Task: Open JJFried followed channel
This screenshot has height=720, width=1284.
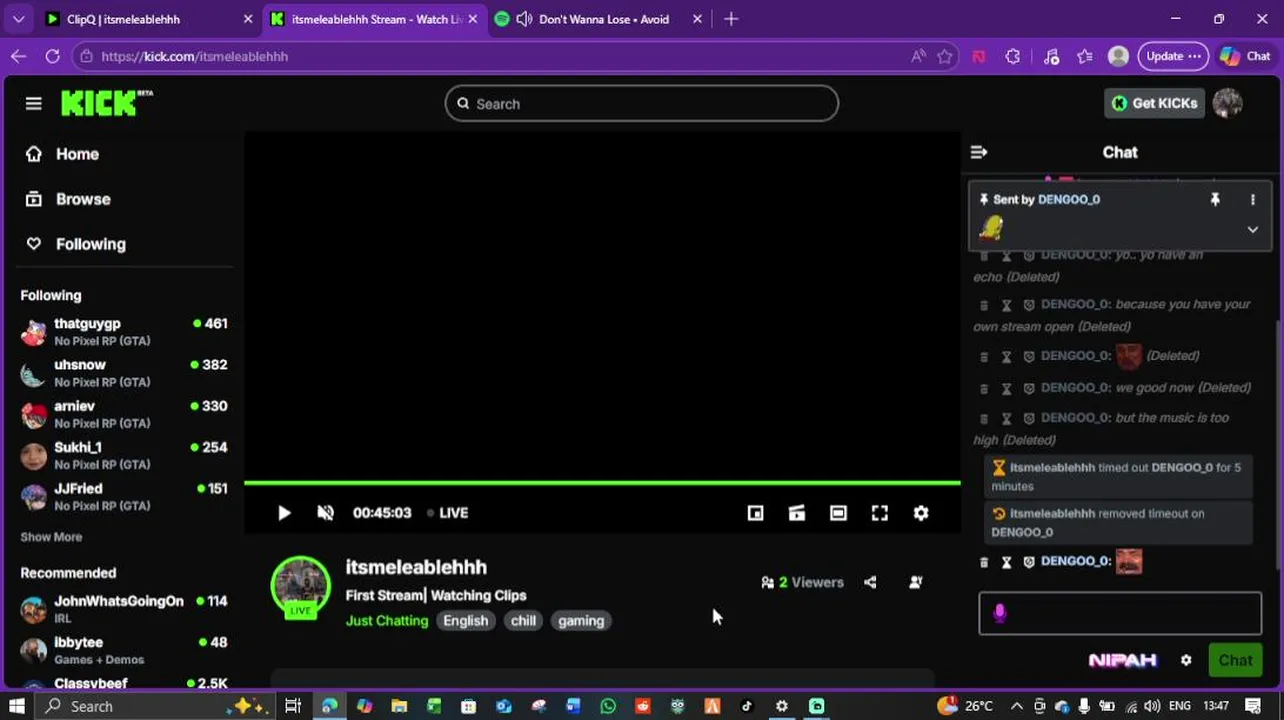Action: click(x=124, y=496)
